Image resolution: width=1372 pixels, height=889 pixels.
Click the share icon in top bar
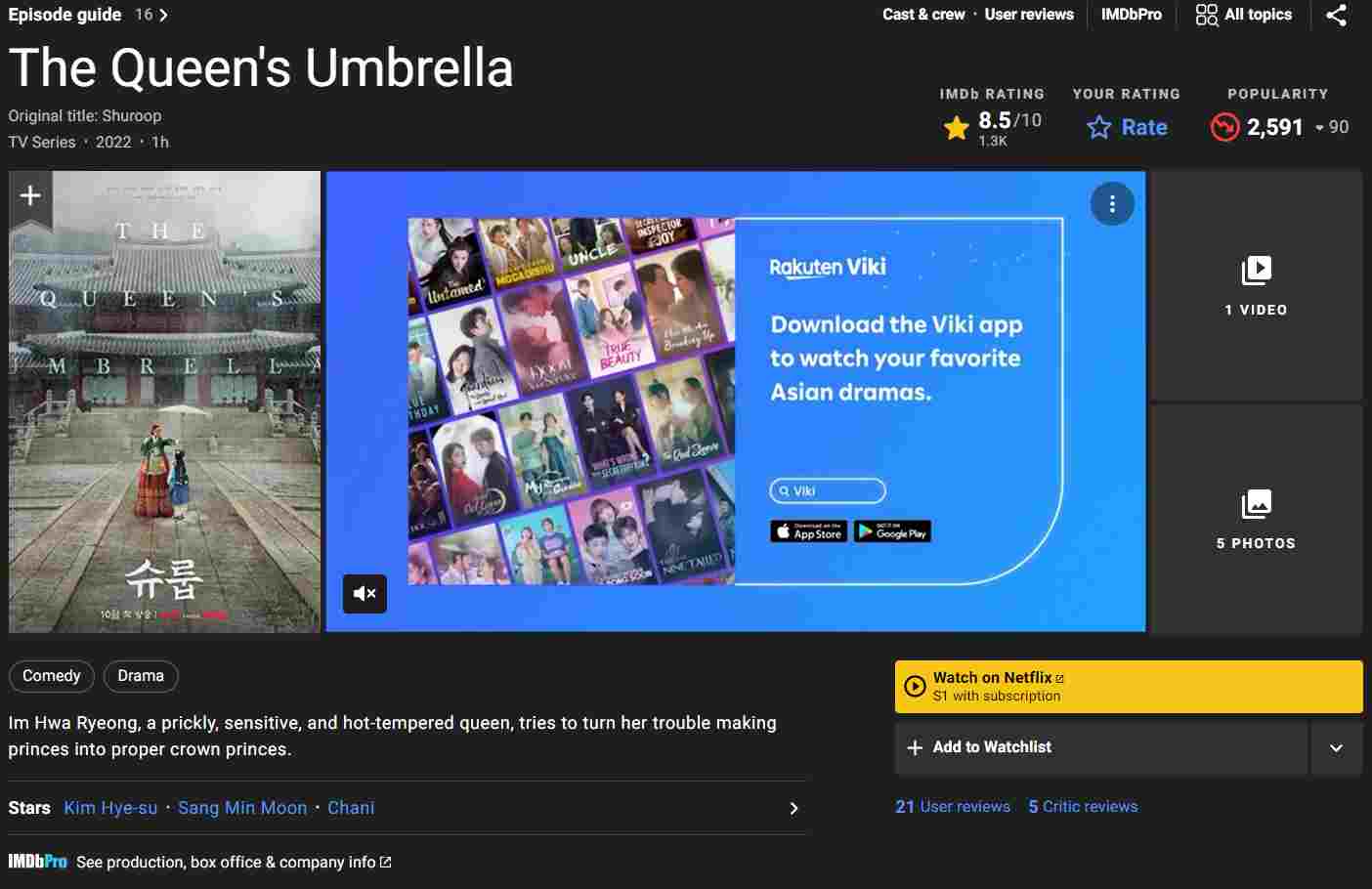[1336, 15]
